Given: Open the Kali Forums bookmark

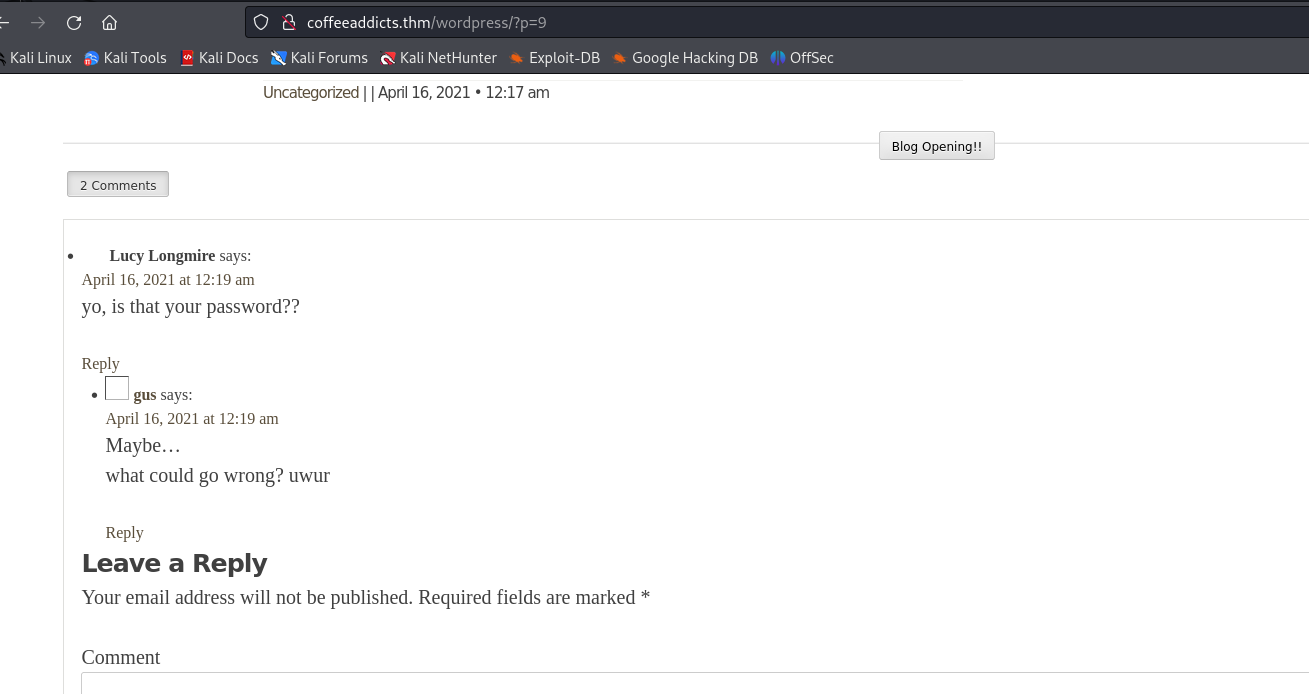Looking at the screenshot, I should coord(319,58).
